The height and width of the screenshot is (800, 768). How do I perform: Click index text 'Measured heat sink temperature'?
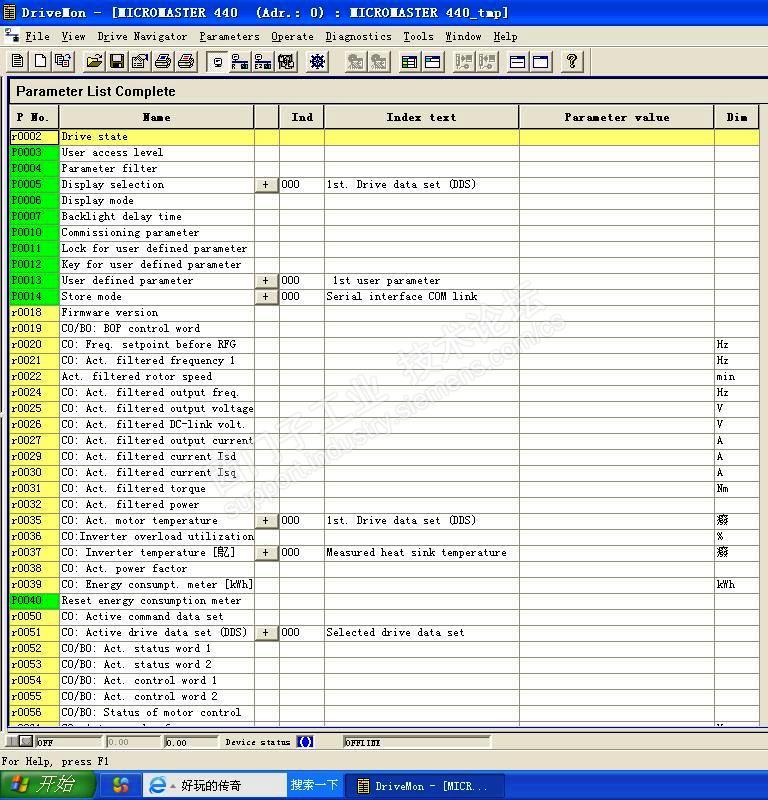pyautogui.click(x=416, y=553)
